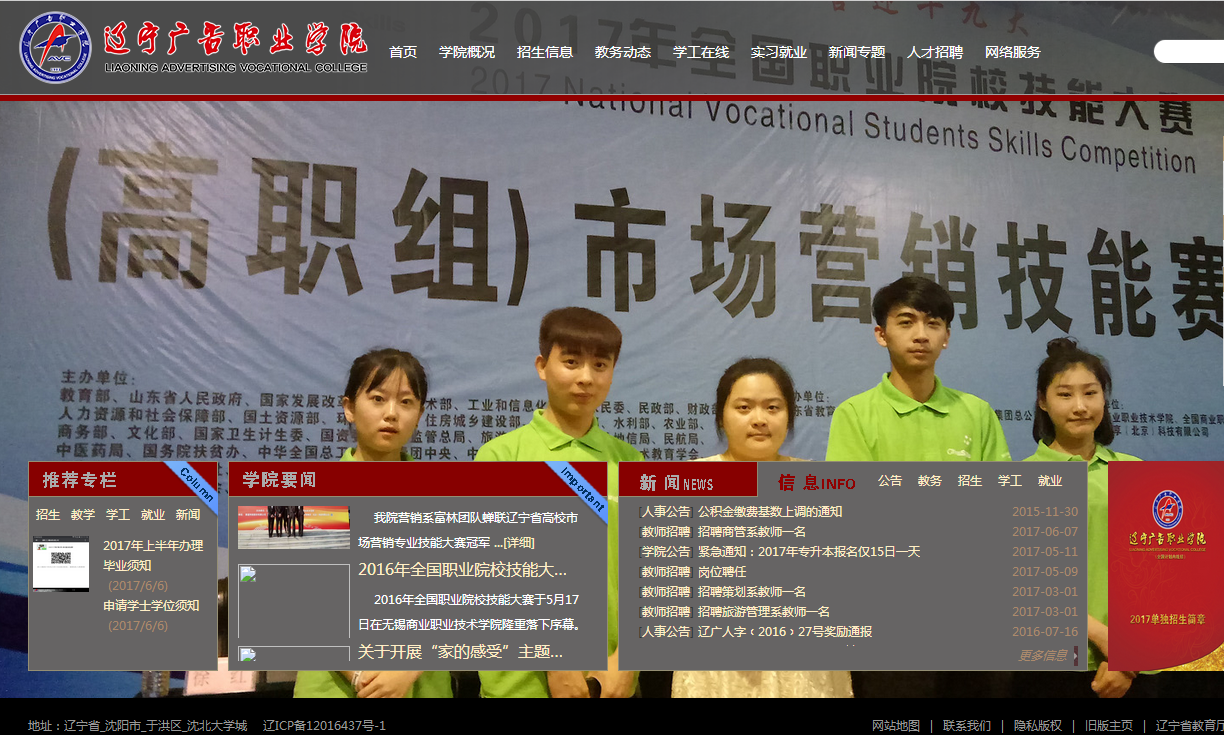Viewport: 1224px width, 735px height.
Task: Open the 辽宁省教育厅 footer link
Action: 1190,726
